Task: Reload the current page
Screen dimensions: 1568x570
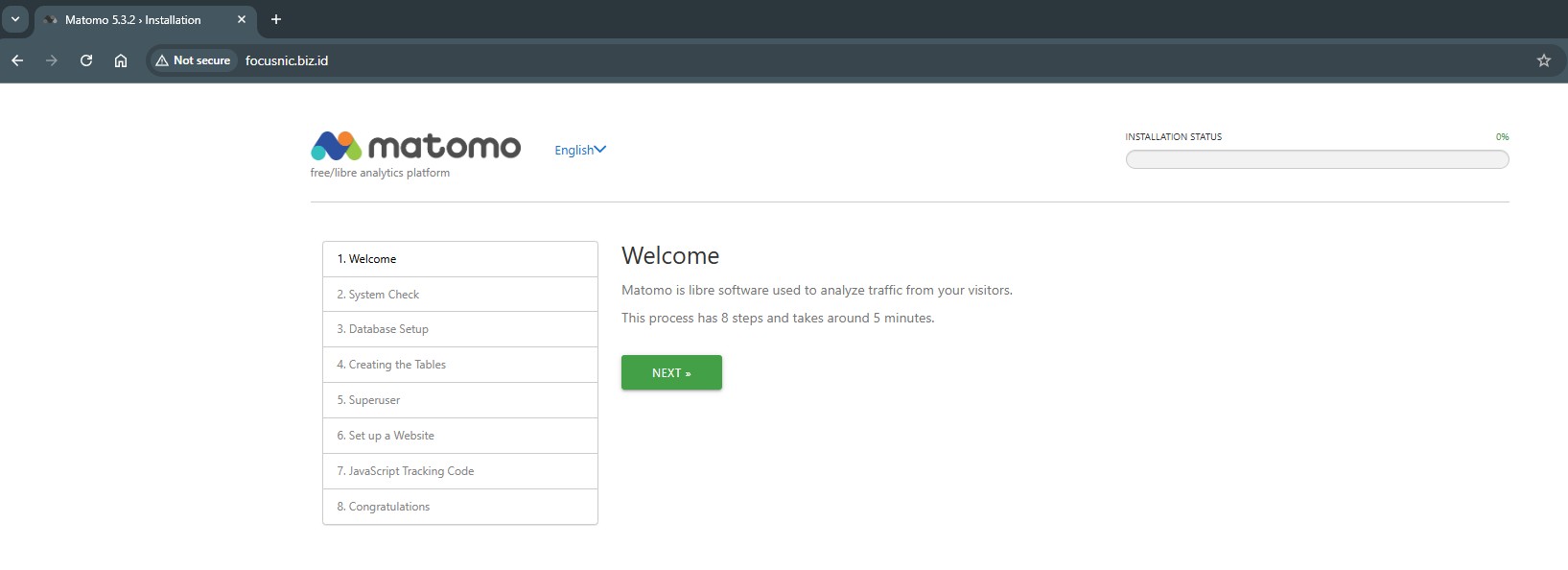Action: [86, 60]
